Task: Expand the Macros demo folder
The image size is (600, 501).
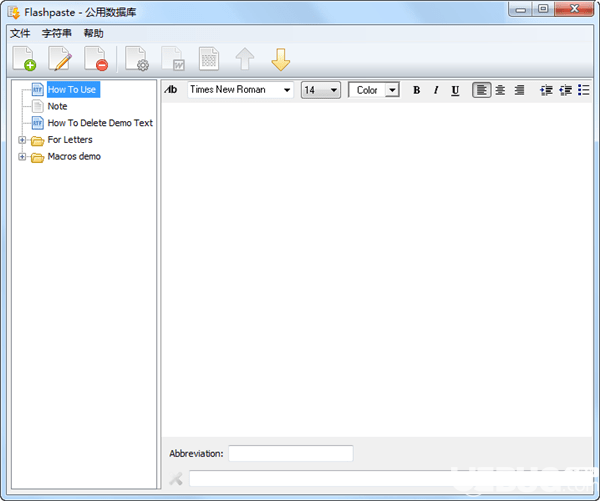Action: 22,157
